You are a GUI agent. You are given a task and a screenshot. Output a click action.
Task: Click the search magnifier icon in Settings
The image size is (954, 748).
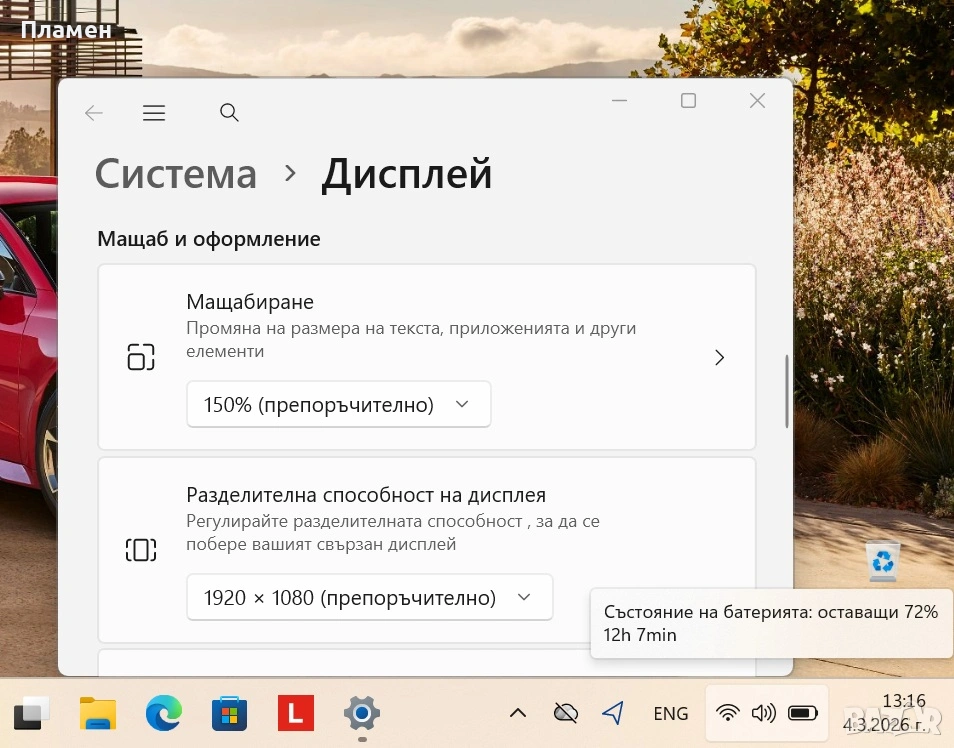click(229, 113)
